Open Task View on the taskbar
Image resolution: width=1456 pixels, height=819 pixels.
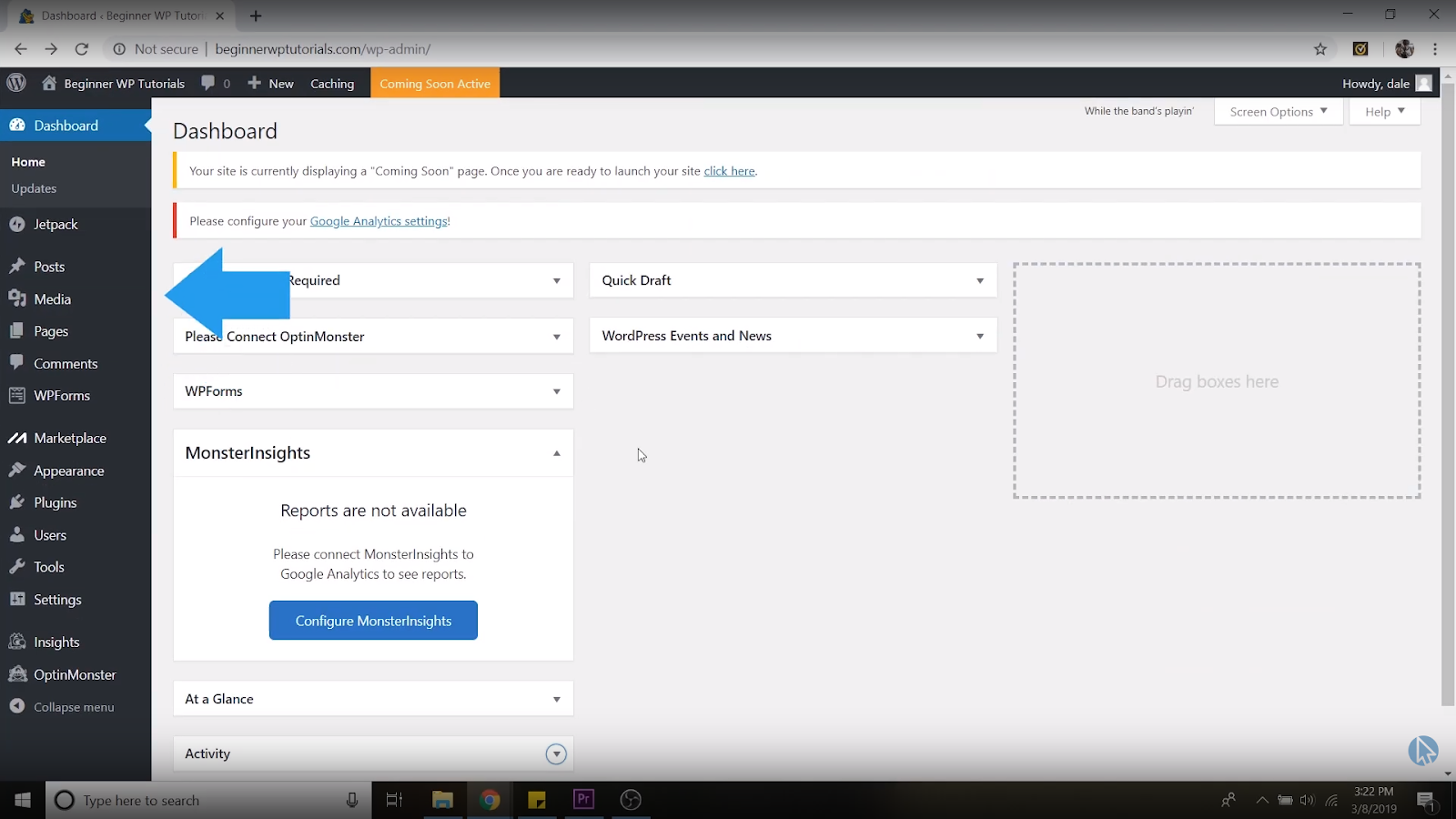394,800
